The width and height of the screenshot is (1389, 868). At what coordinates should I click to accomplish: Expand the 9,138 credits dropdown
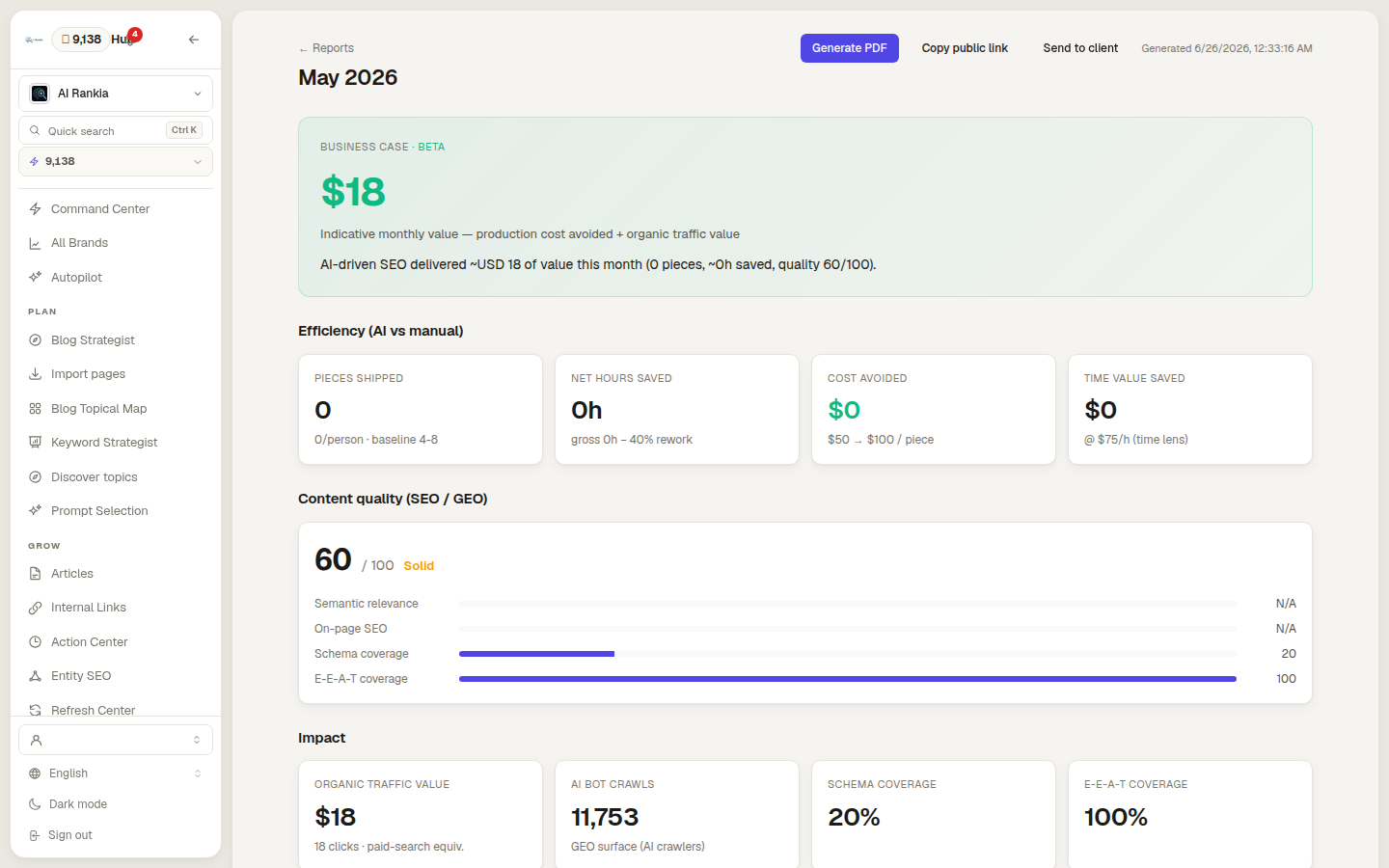click(116, 162)
